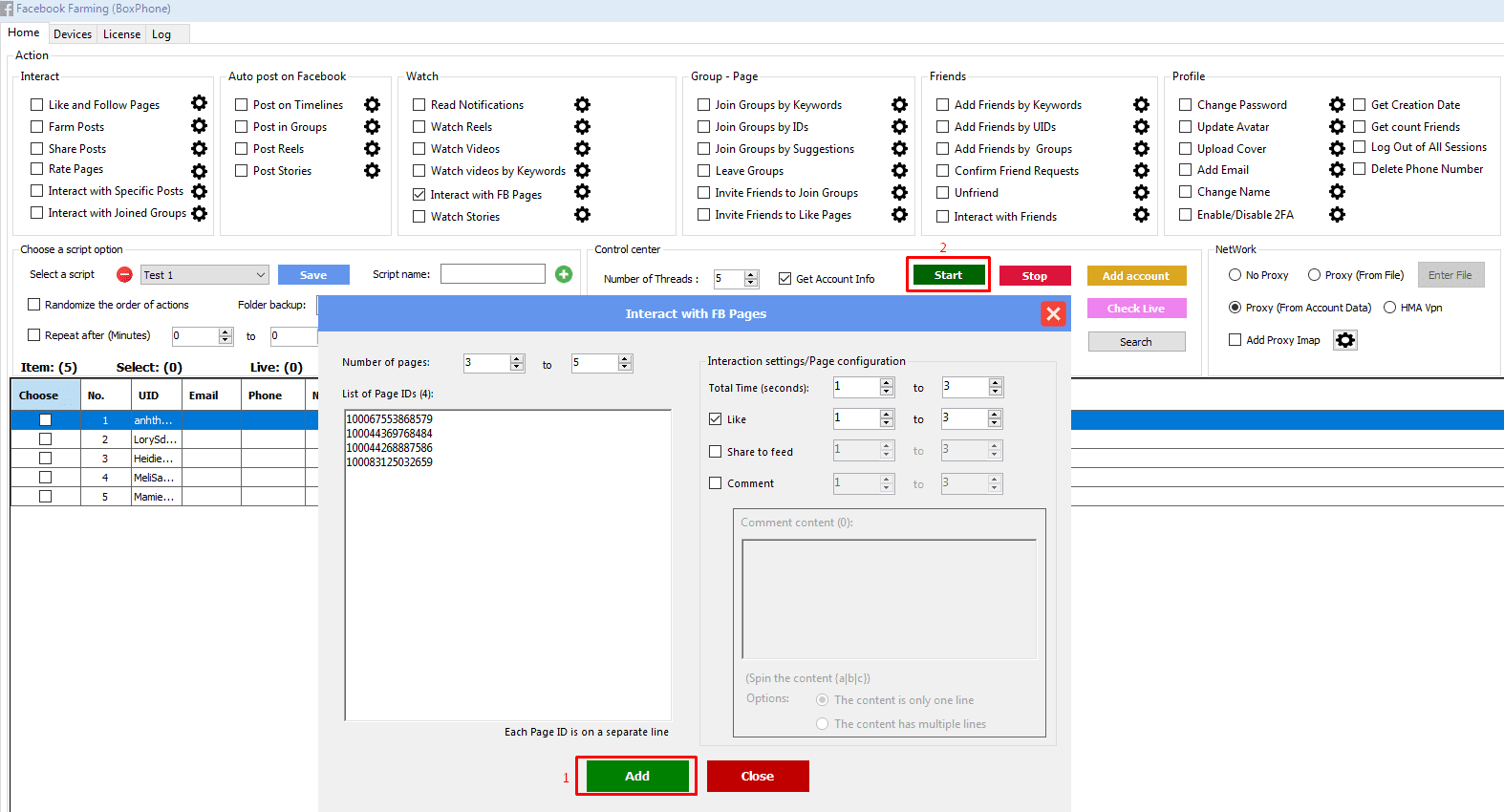Click the Add account button

(1136, 276)
